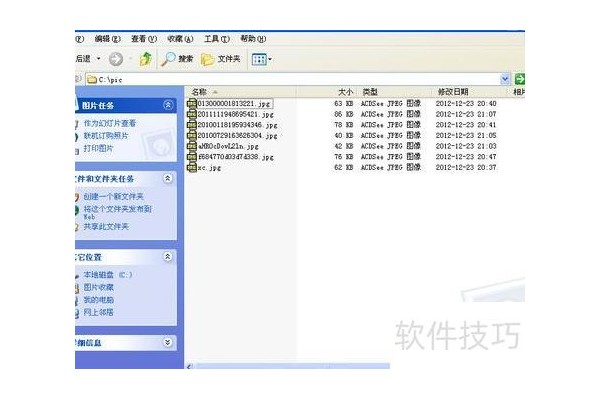Select file icon of 20100729163626304.jpg
Screen dimensions: 600x400
click(191, 136)
